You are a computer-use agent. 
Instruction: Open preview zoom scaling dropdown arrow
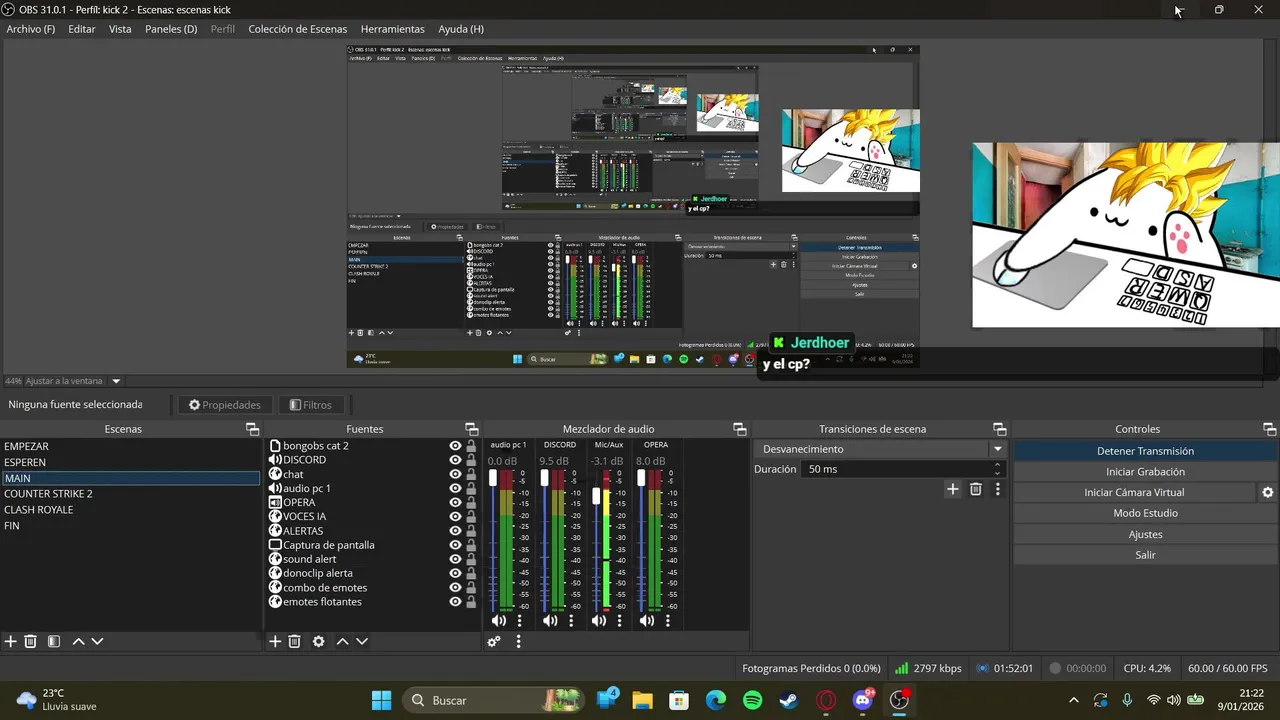tap(116, 381)
